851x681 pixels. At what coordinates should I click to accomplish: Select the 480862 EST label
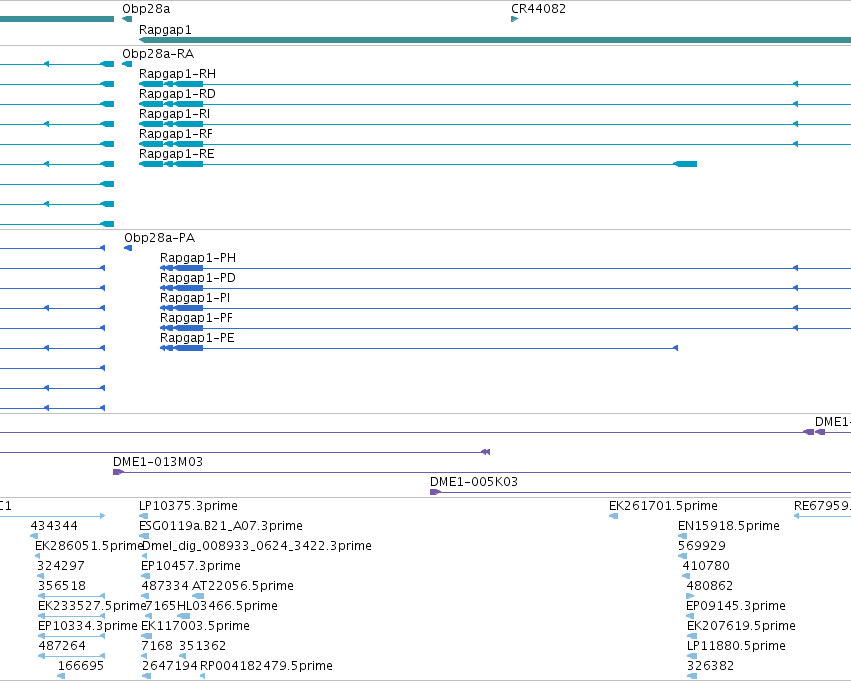[710, 586]
